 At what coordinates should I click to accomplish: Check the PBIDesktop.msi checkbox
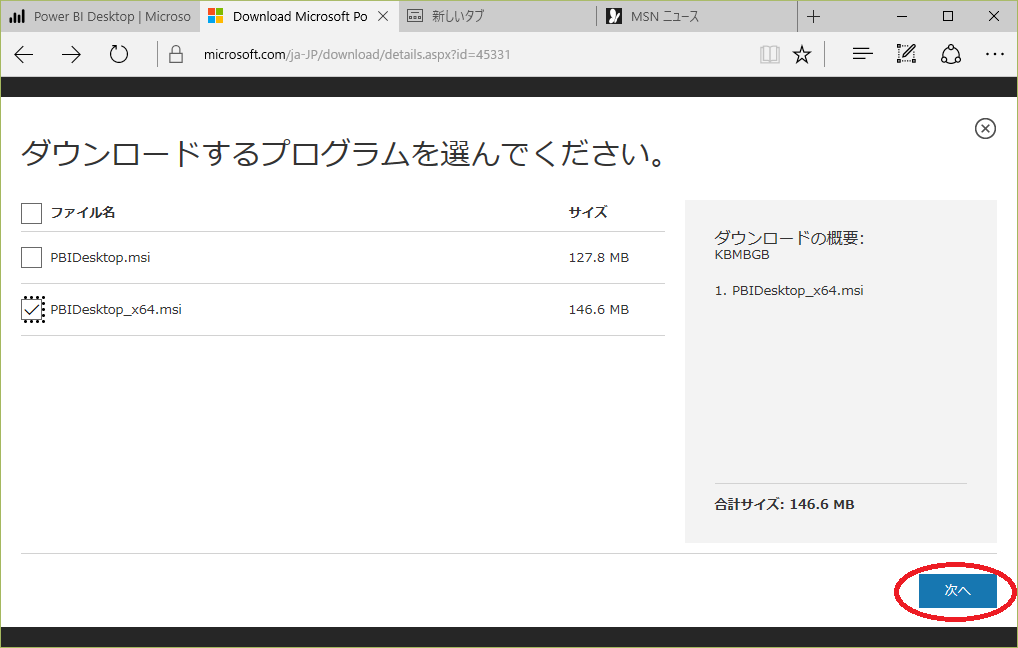pyautogui.click(x=31, y=258)
